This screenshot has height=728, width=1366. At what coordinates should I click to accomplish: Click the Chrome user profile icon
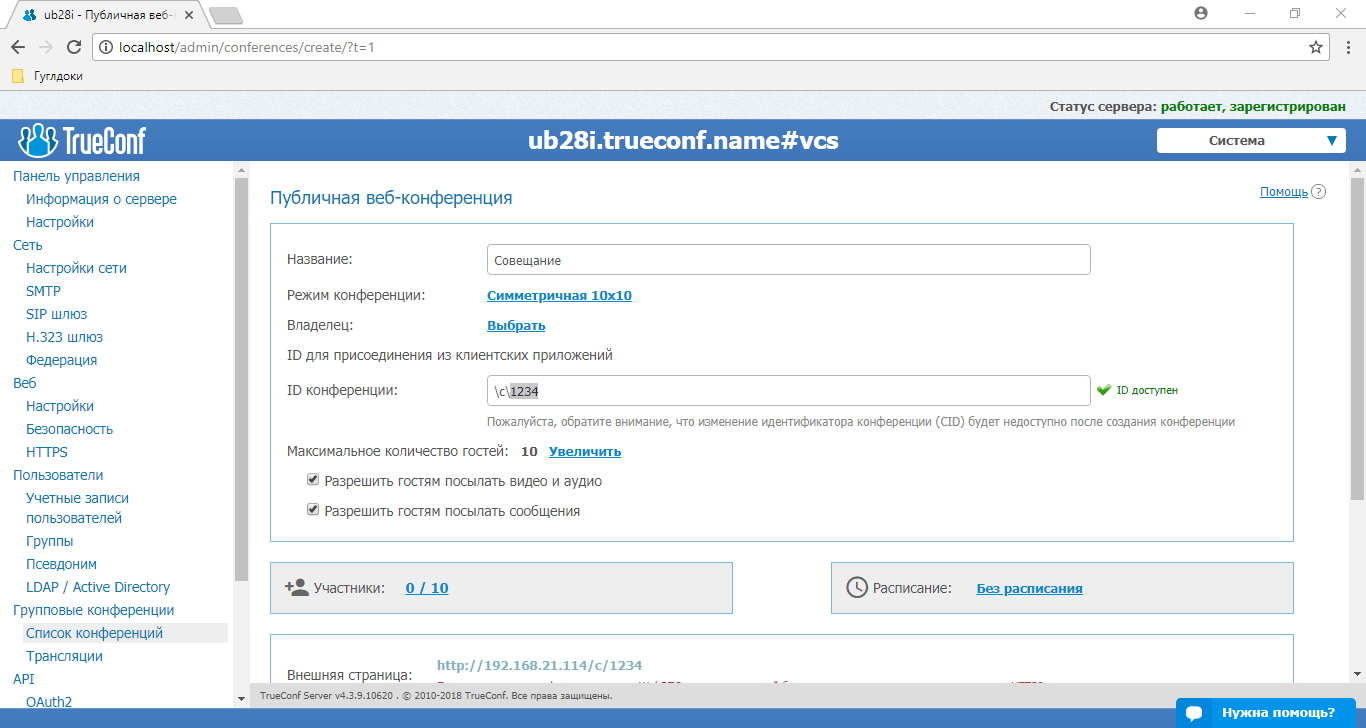(x=1201, y=13)
